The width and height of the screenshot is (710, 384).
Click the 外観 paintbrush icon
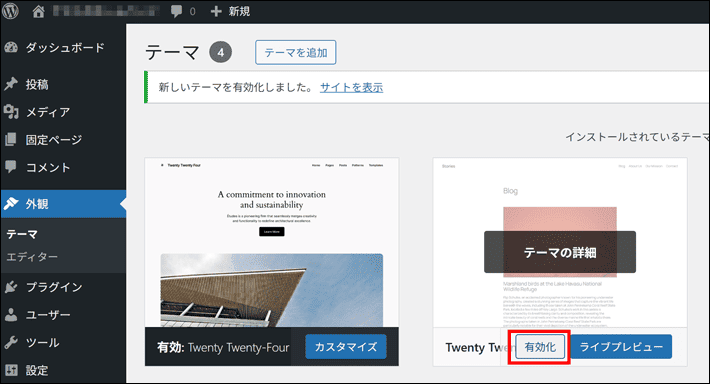tap(11, 204)
